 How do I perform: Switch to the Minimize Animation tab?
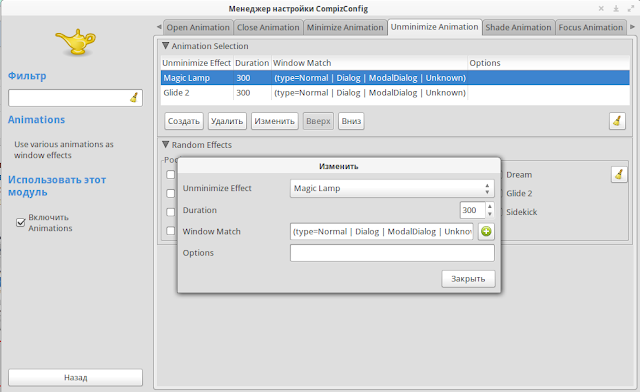pos(345,27)
